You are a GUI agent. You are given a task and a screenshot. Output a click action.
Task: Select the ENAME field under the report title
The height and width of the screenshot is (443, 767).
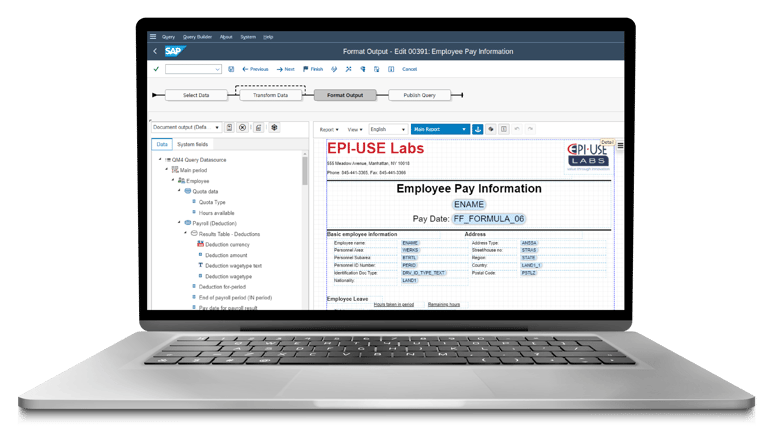pos(469,204)
